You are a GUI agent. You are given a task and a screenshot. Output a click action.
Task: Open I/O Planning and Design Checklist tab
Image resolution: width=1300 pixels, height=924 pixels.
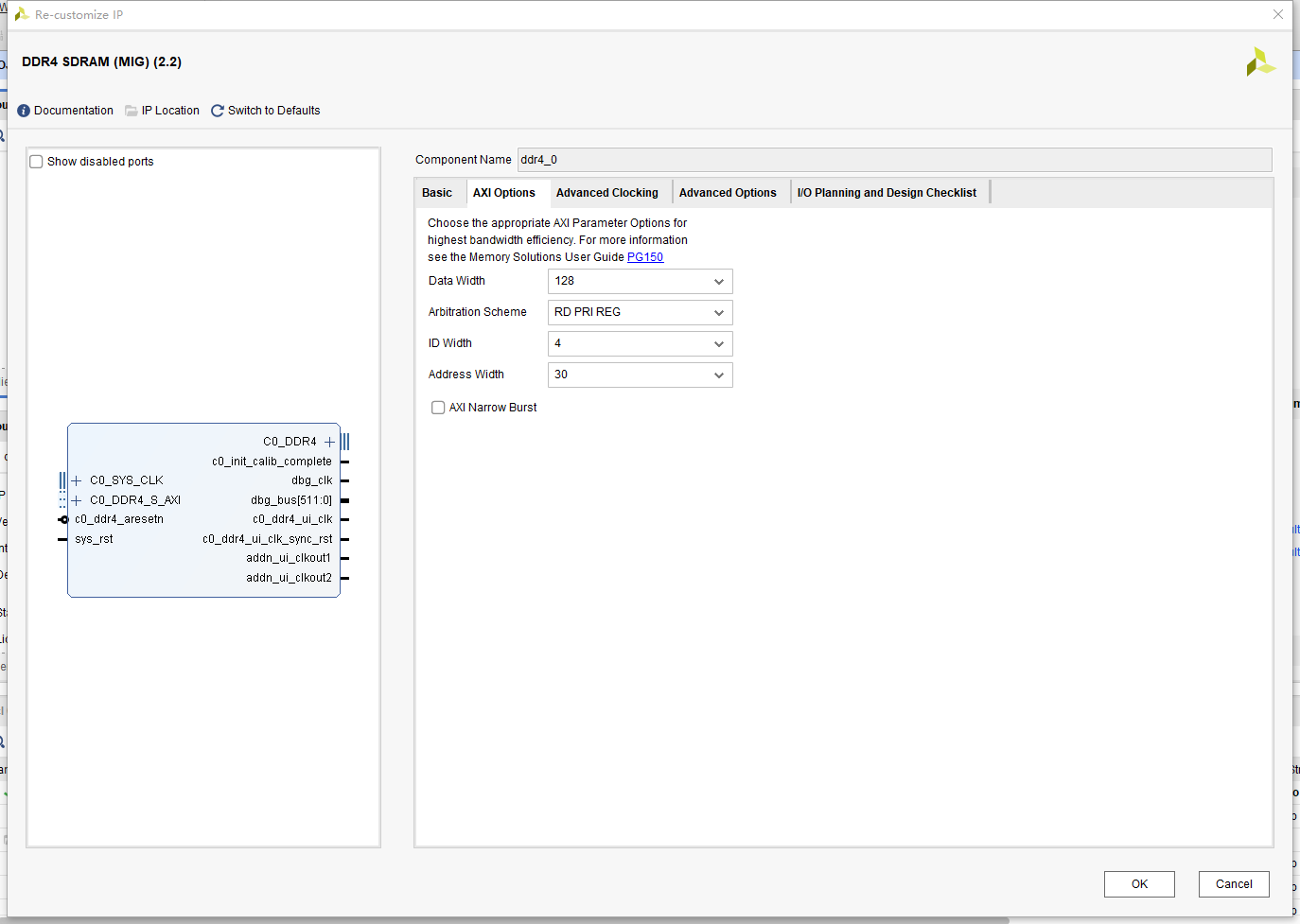click(x=887, y=193)
